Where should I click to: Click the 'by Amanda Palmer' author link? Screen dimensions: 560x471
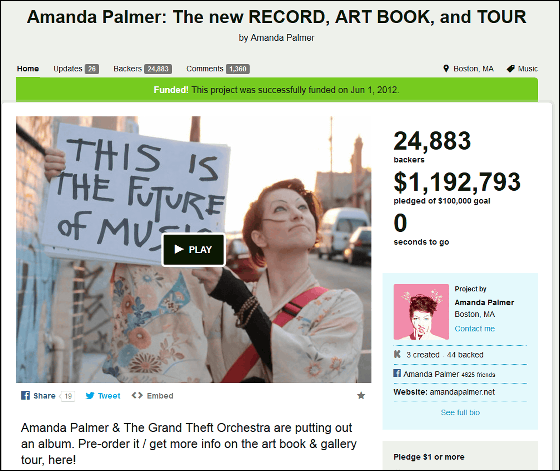tap(282, 38)
